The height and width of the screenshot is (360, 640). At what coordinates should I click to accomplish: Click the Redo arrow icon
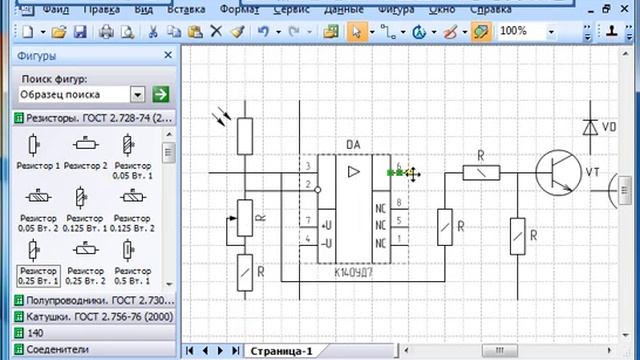click(x=294, y=31)
